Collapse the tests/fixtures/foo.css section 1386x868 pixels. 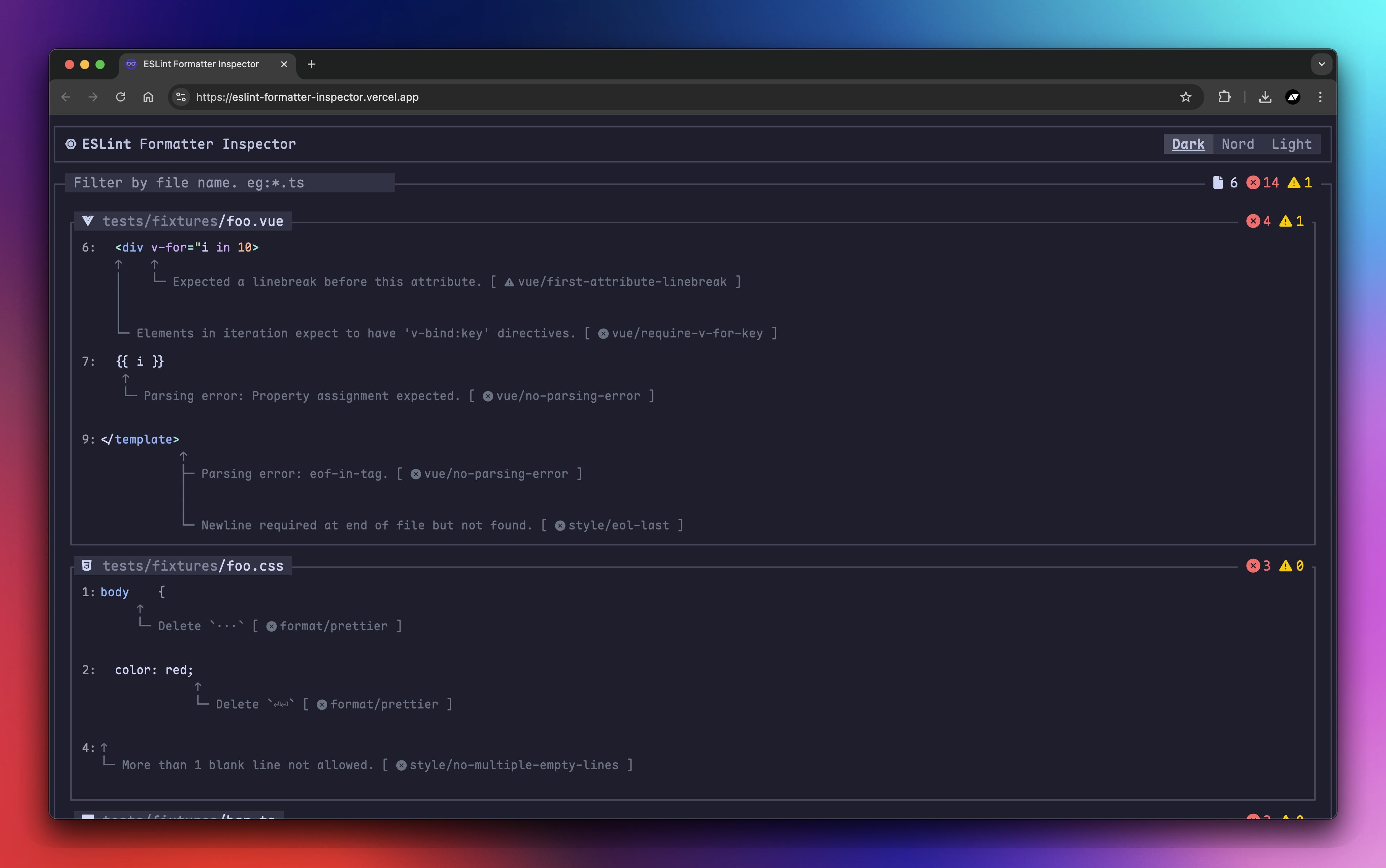tap(192, 565)
